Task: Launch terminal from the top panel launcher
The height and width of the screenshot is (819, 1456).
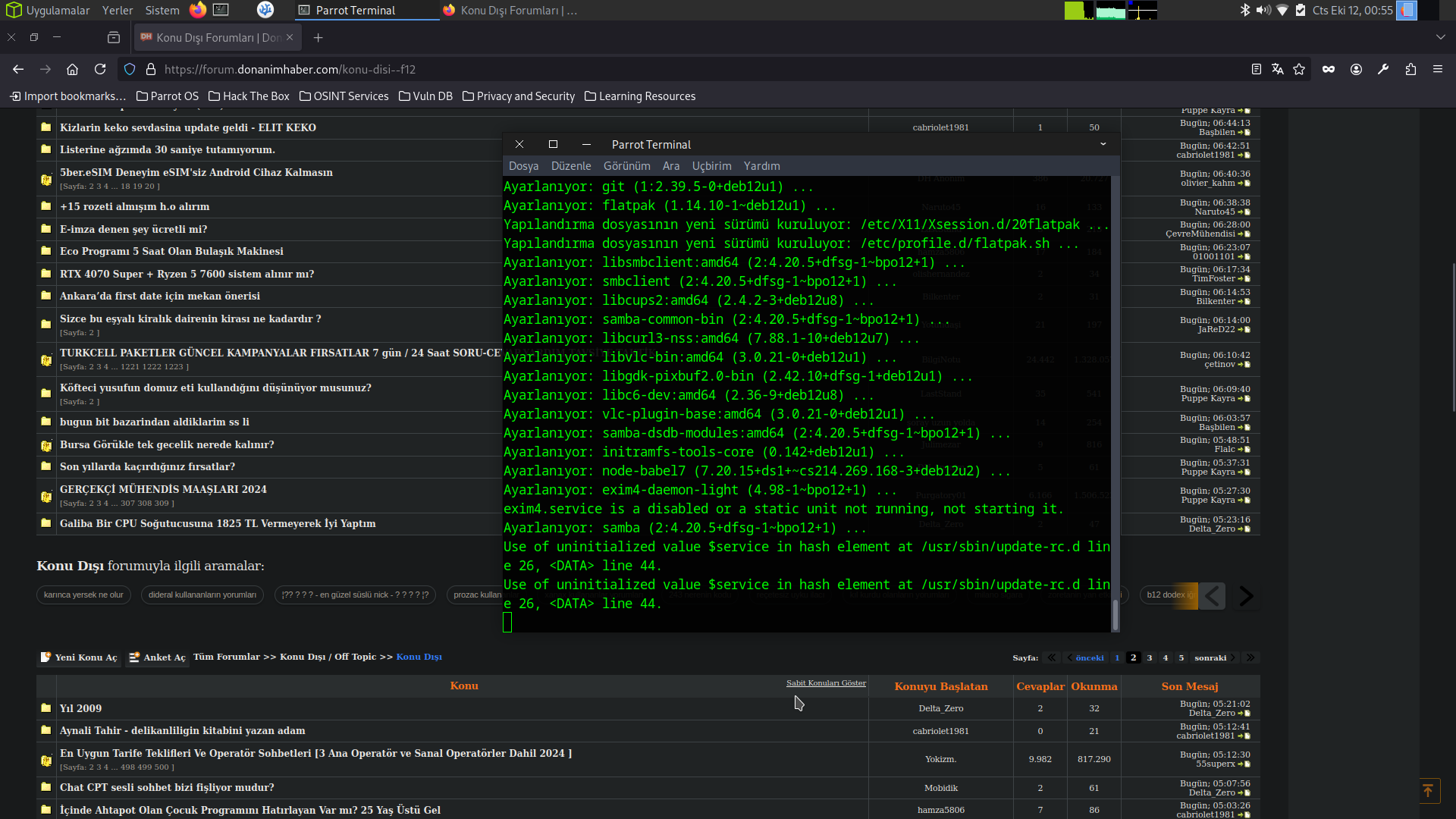Action: click(x=221, y=10)
